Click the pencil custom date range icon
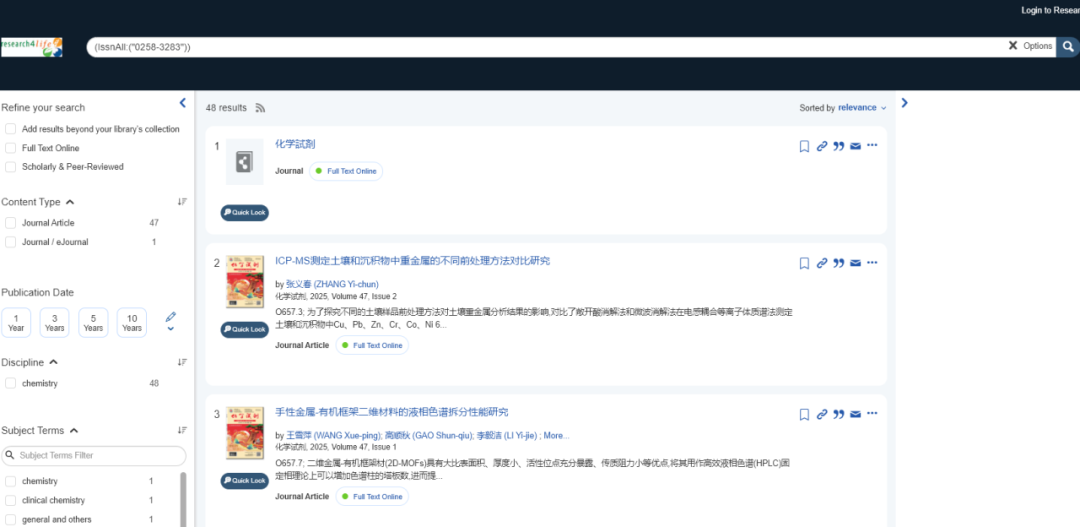This screenshot has height=527, width=1080. pos(170,317)
